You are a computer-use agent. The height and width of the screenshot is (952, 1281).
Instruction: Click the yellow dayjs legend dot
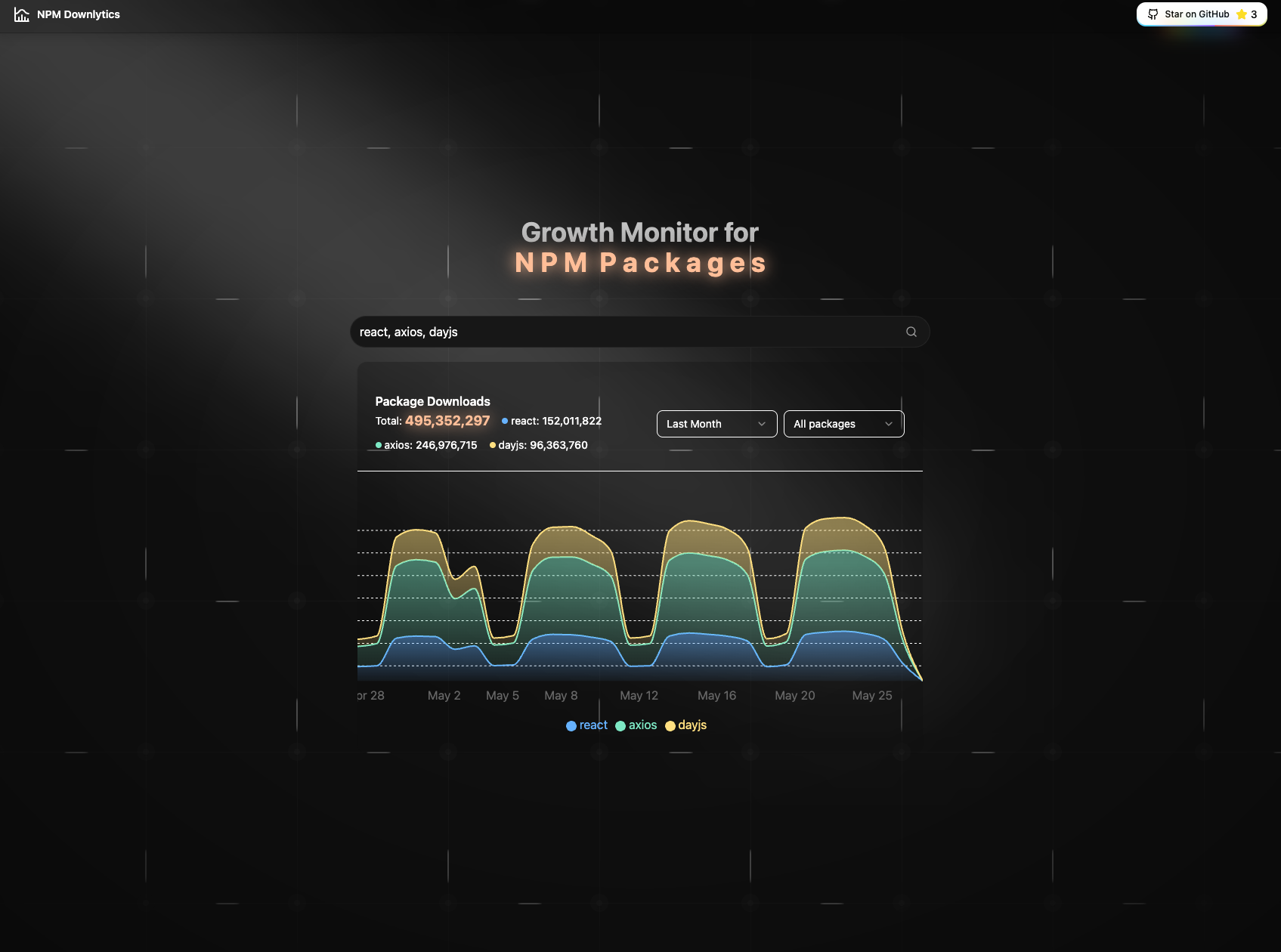[x=670, y=726]
